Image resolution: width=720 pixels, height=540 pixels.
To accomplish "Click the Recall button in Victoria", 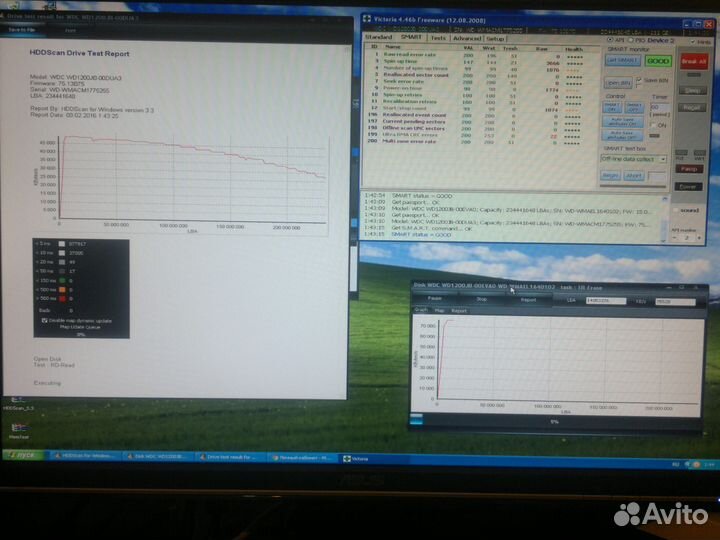I will point(692,107).
